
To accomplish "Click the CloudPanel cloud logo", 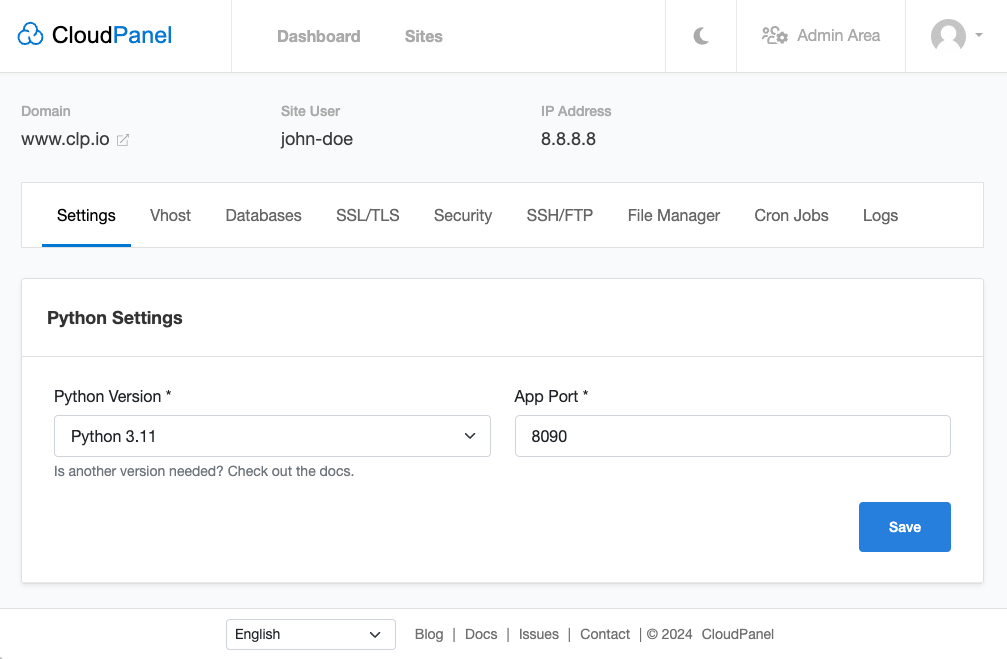I will (31, 36).
